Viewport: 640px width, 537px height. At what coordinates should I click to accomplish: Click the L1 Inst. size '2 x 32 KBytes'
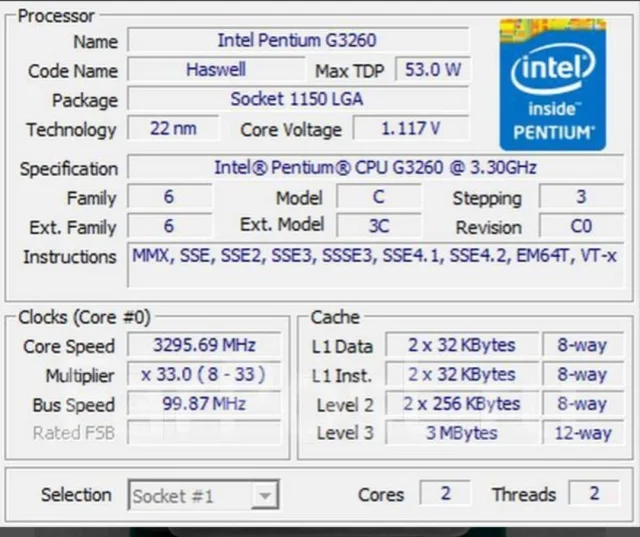tap(462, 374)
